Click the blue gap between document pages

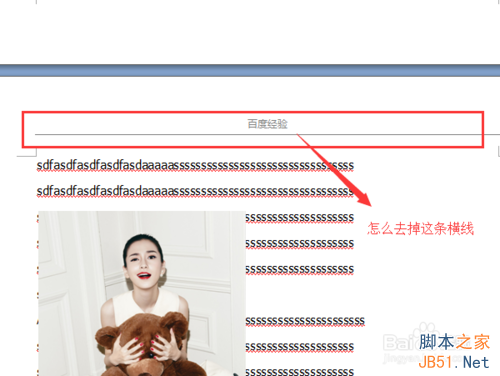tap(250, 71)
